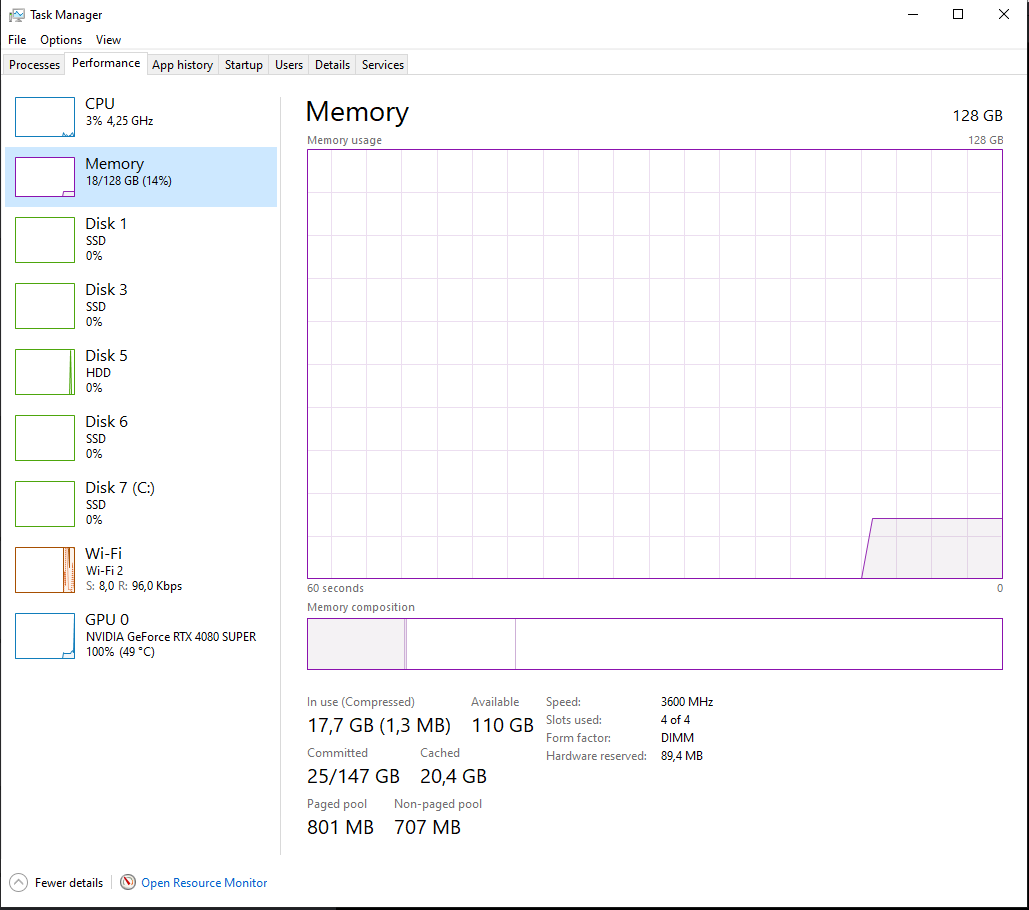Open the View menu
This screenshot has width=1029, height=910.
coord(108,40)
